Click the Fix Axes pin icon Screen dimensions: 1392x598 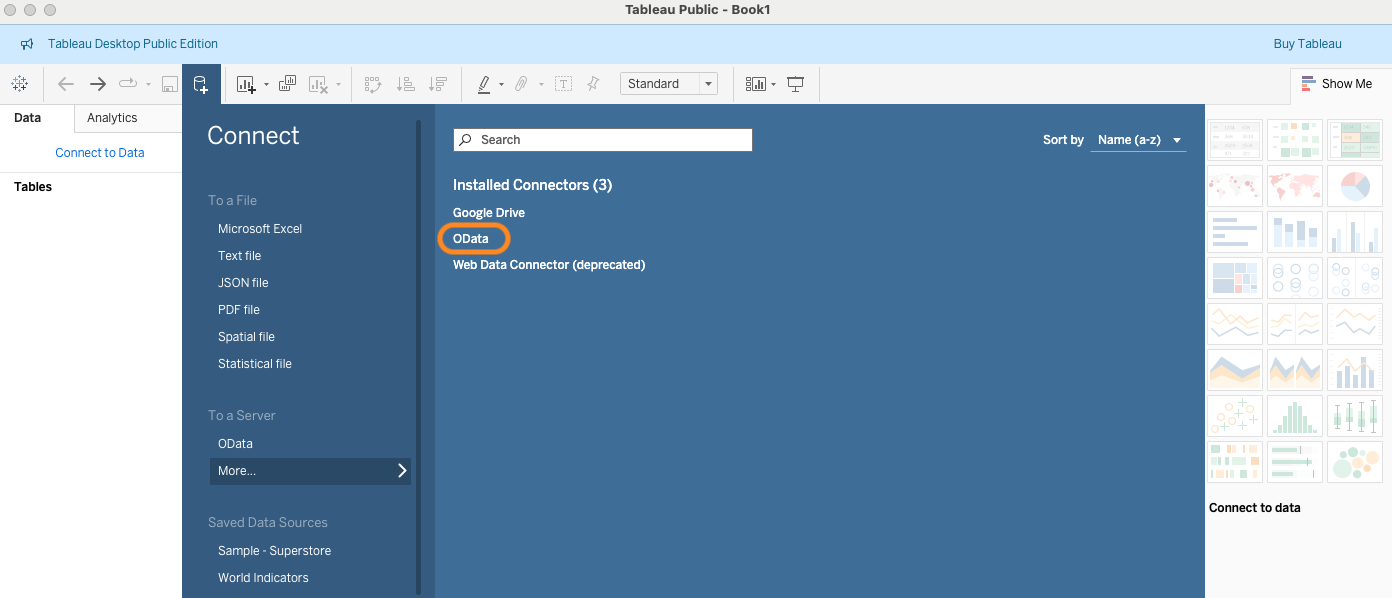pos(593,84)
